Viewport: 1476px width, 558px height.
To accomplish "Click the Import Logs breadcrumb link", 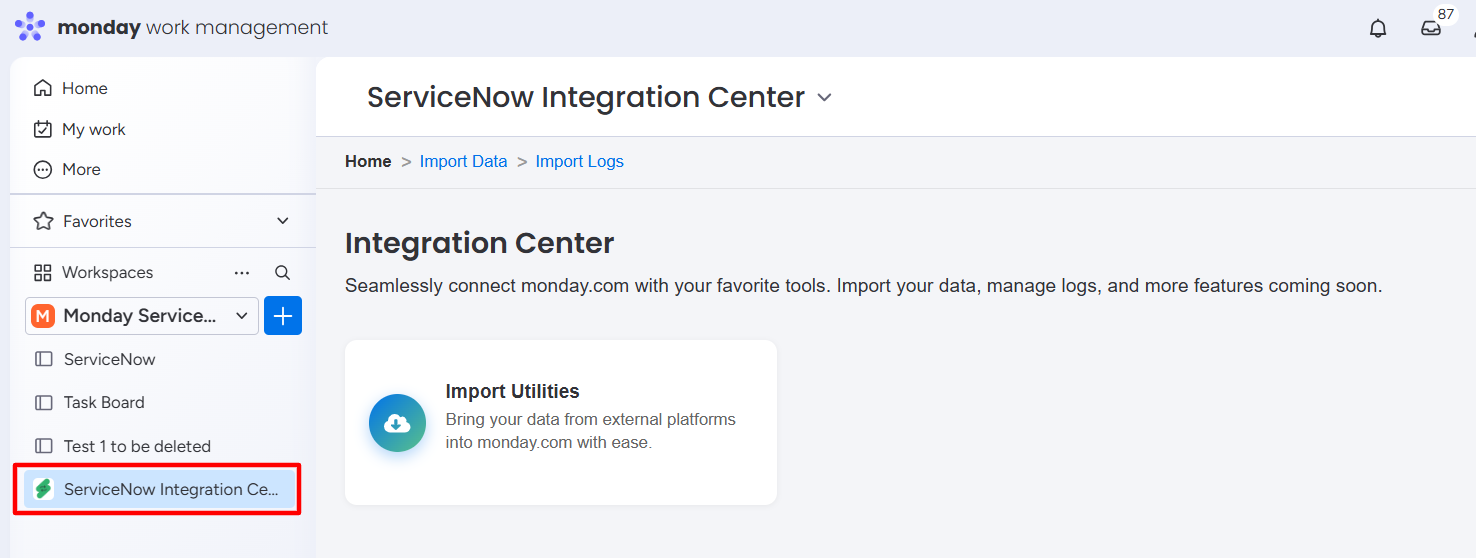I will [x=580, y=161].
